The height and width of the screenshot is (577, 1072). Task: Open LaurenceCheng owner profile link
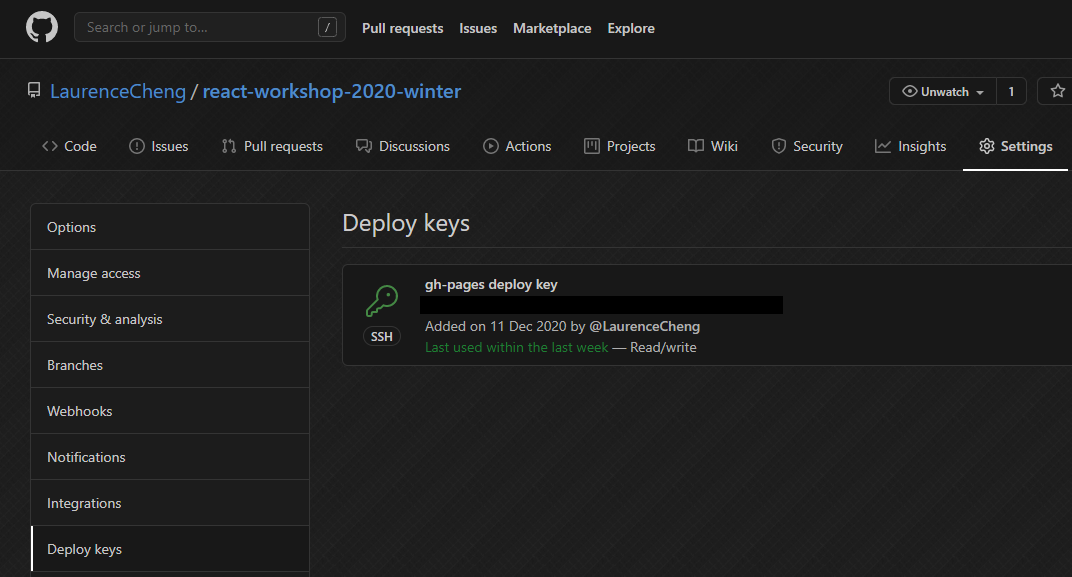click(x=118, y=91)
